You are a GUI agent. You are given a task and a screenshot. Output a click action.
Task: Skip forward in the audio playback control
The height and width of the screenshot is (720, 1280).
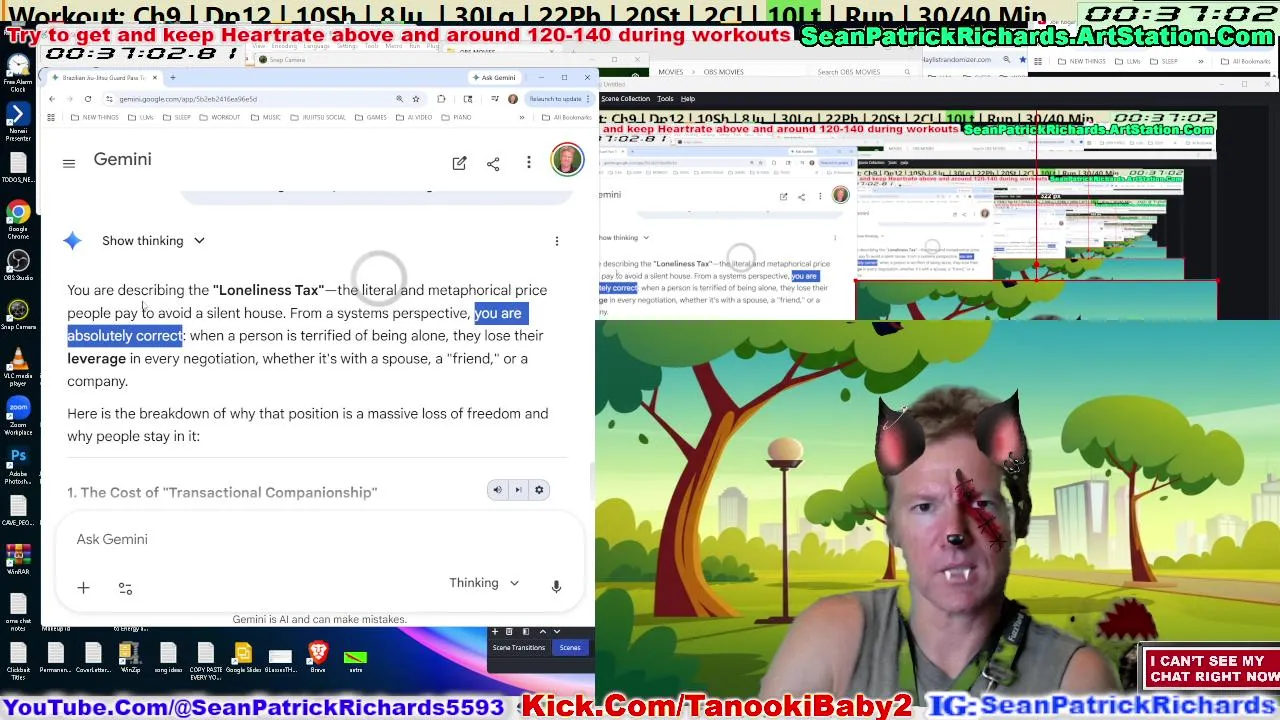pyautogui.click(x=518, y=490)
